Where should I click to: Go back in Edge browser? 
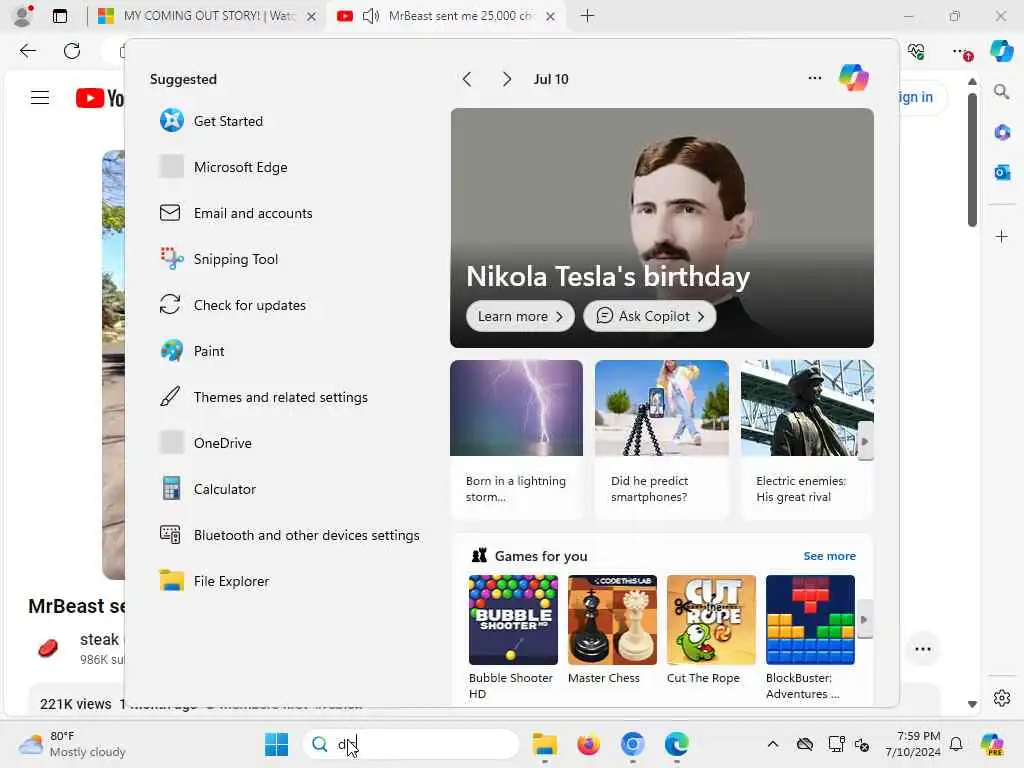(27, 51)
